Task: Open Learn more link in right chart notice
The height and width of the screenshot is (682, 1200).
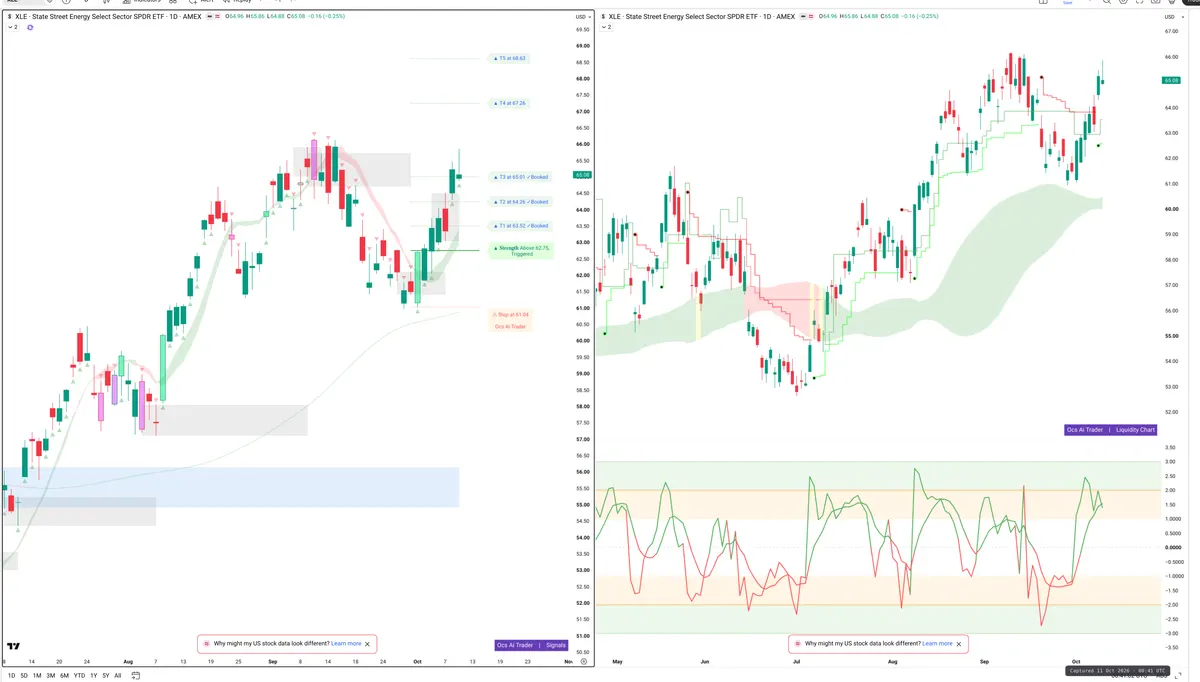Action: [x=937, y=644]
